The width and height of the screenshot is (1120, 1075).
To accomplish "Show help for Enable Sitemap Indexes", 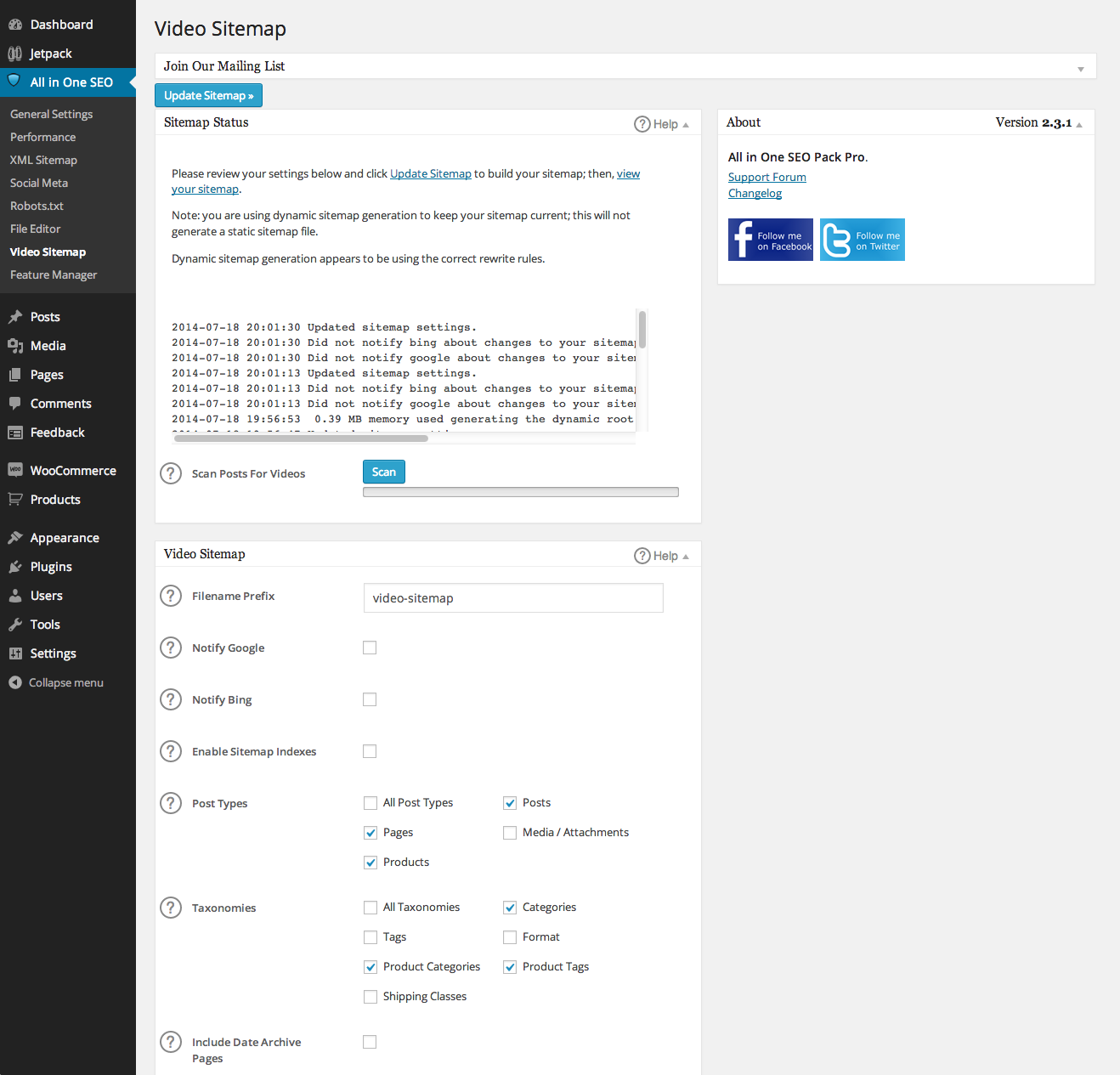I will click(x=171, y=751).
